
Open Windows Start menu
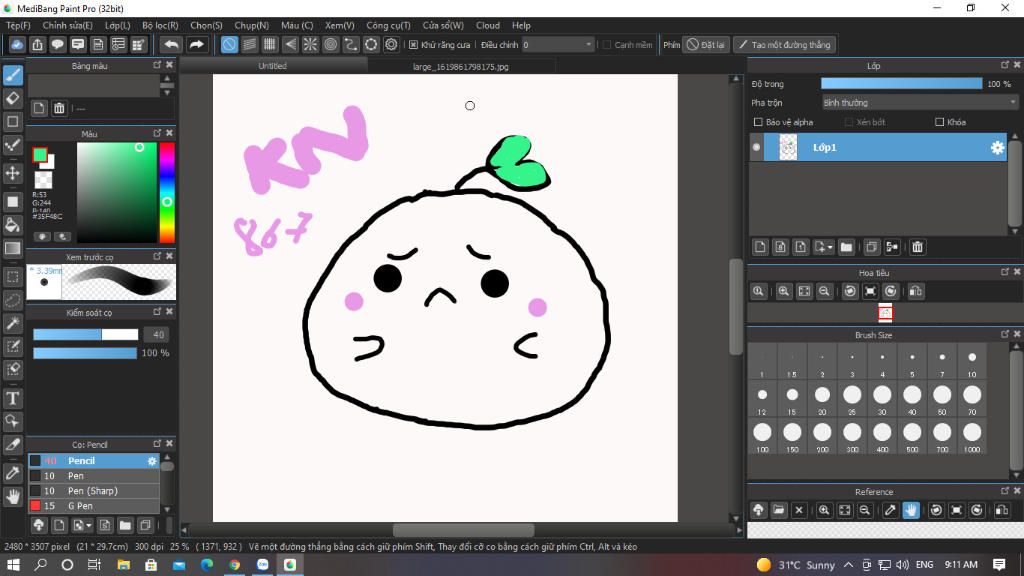(13, 565)
